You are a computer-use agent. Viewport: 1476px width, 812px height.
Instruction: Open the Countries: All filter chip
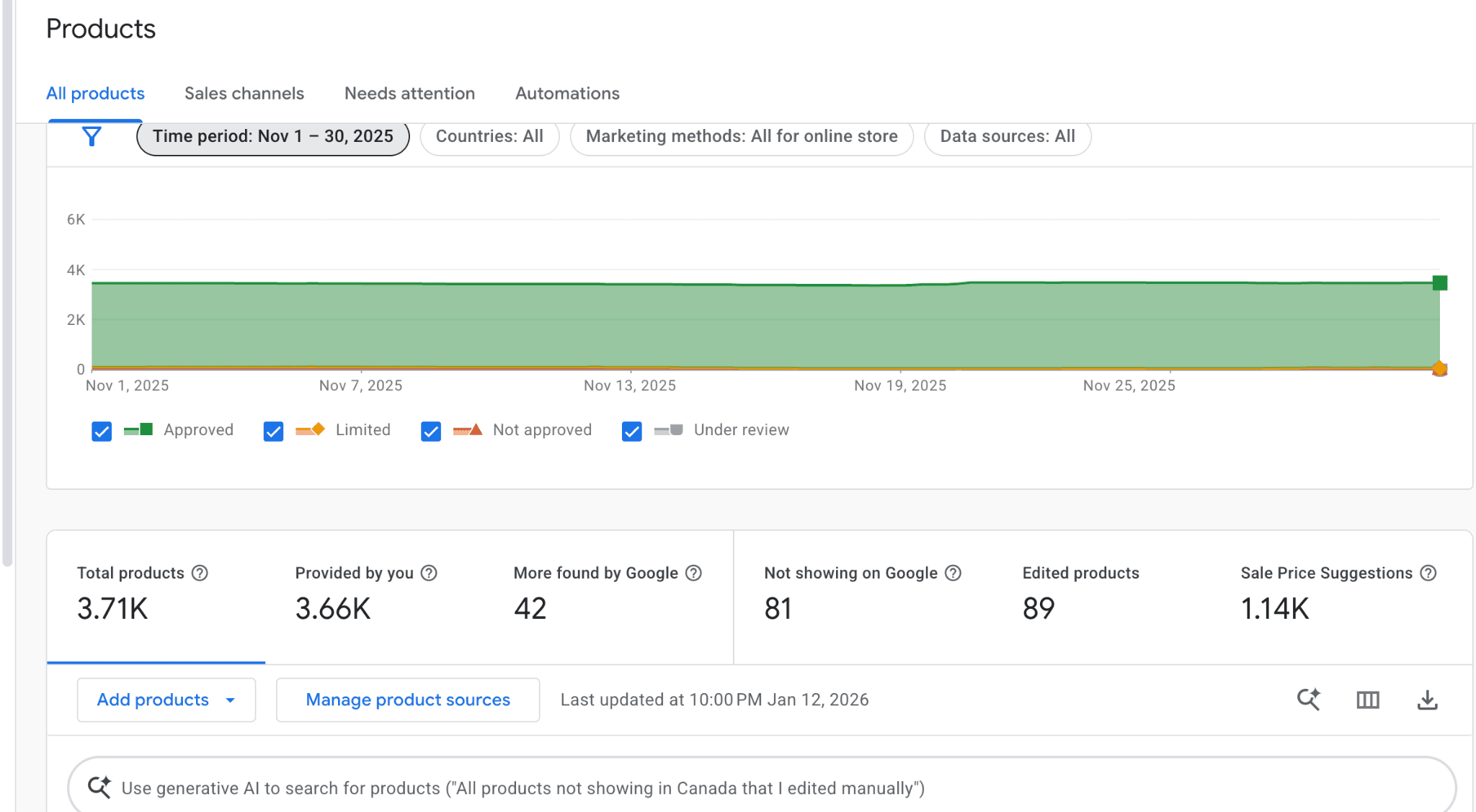[x=489, y=136]
